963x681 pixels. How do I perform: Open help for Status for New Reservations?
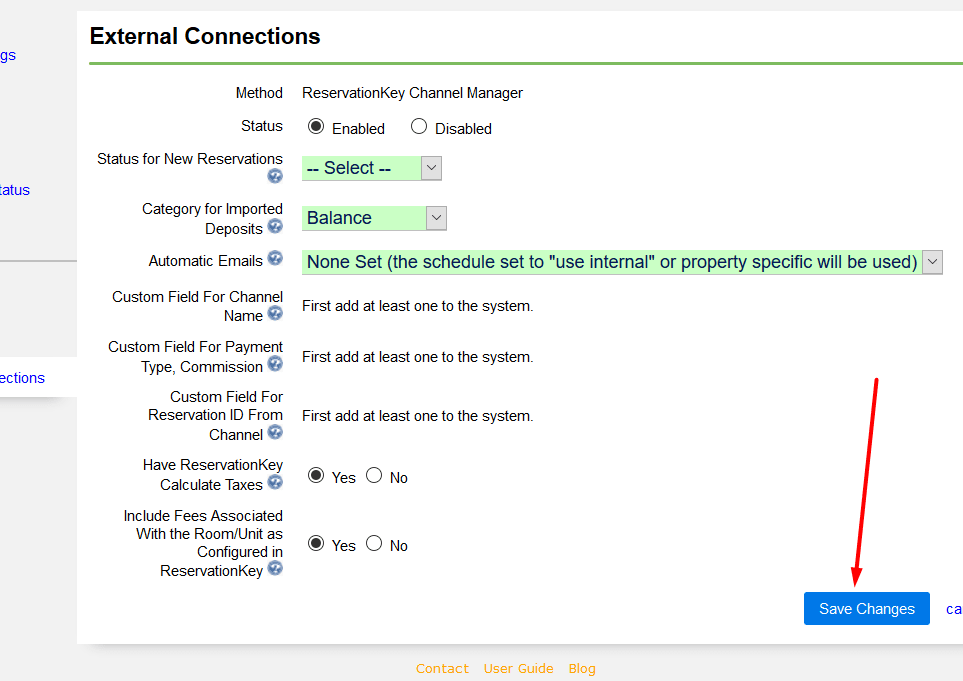tap(275, 176)
